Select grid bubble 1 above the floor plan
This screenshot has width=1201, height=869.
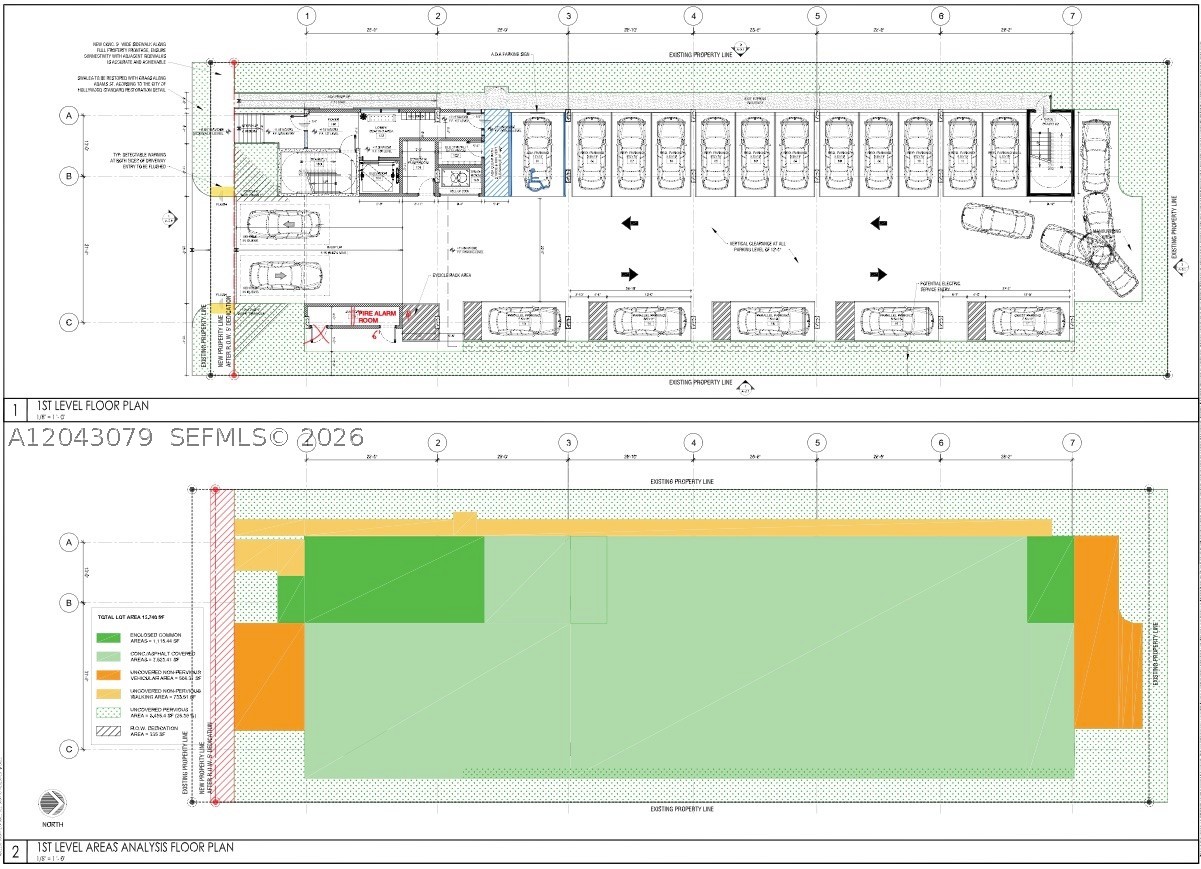(306, 15)
